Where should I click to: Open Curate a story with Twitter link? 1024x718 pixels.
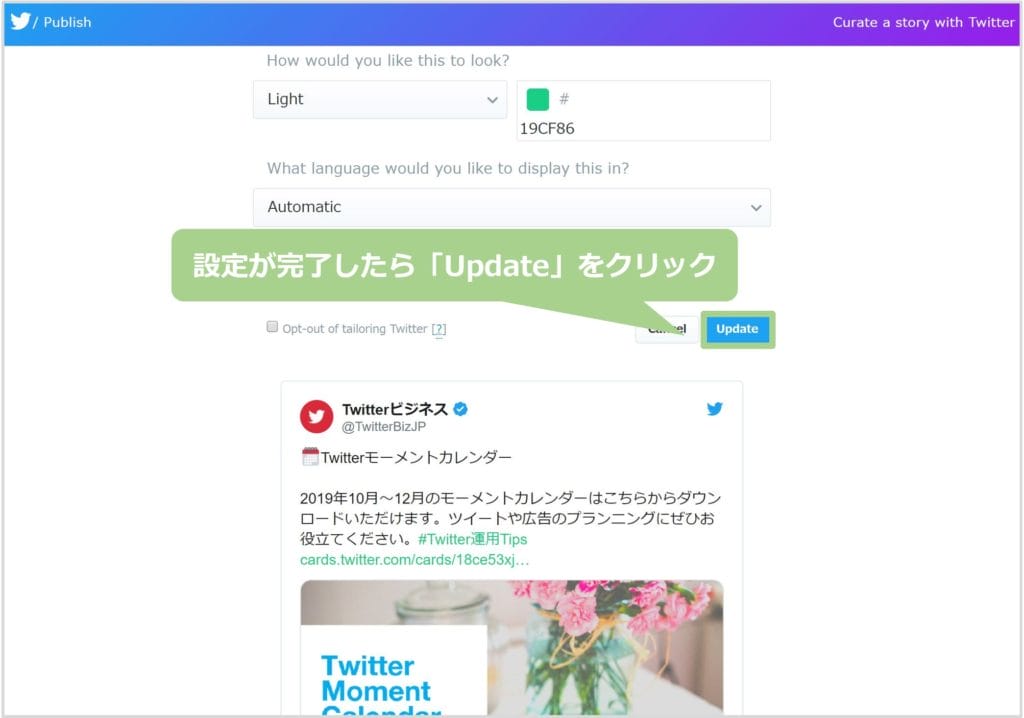tap(923, 22)
